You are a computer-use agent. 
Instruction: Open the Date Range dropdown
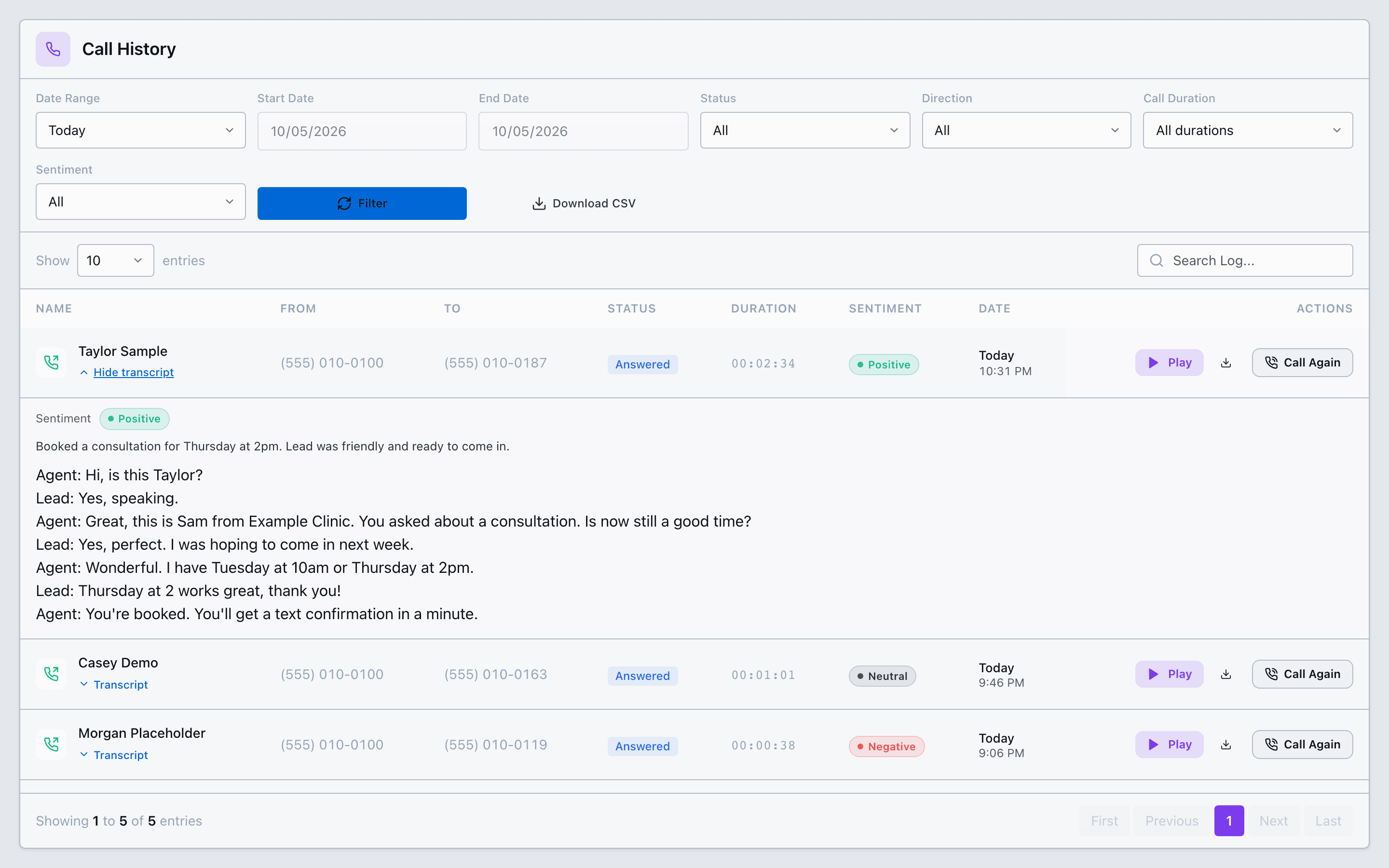click(141, 130)
